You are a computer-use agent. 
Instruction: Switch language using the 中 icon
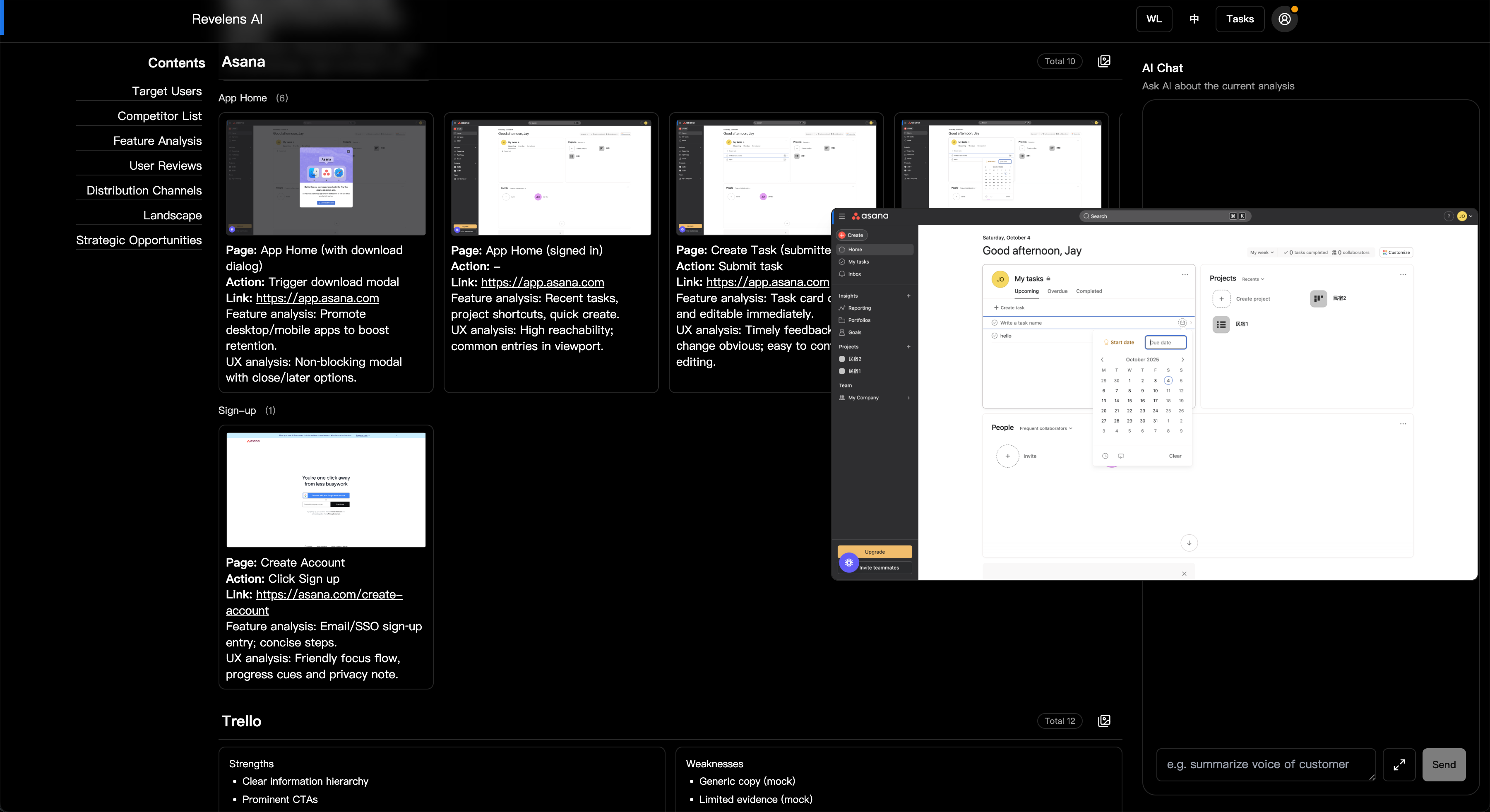click(x=1194, y=19)
